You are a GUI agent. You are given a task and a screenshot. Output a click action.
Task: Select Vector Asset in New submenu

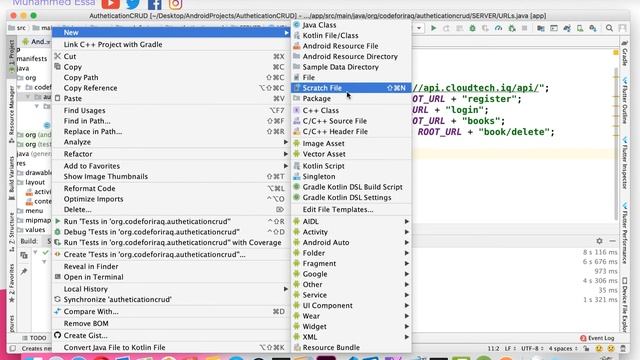pyautogui.click(x=351, y=154)
